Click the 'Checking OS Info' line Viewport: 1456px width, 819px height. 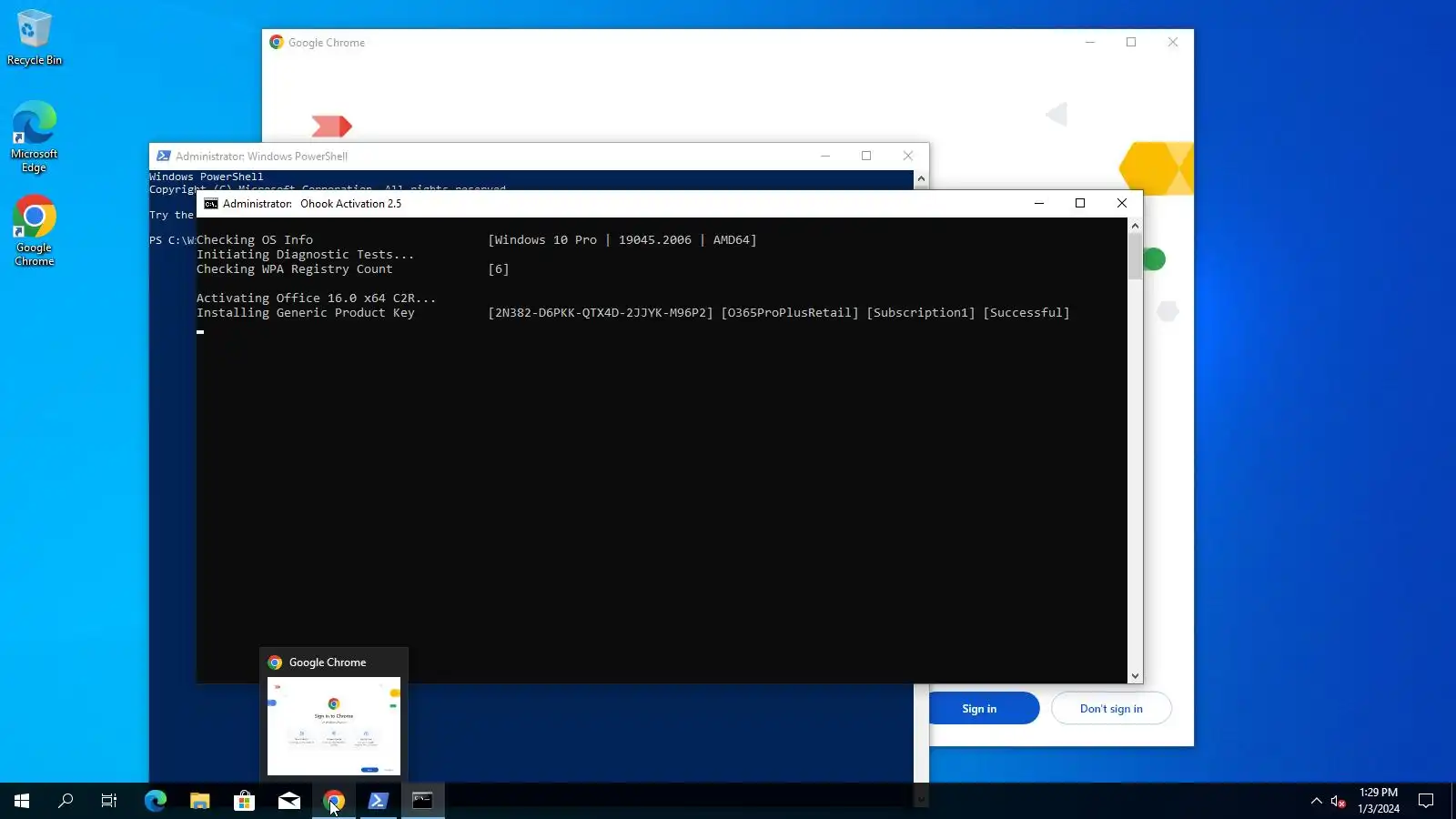255,240
